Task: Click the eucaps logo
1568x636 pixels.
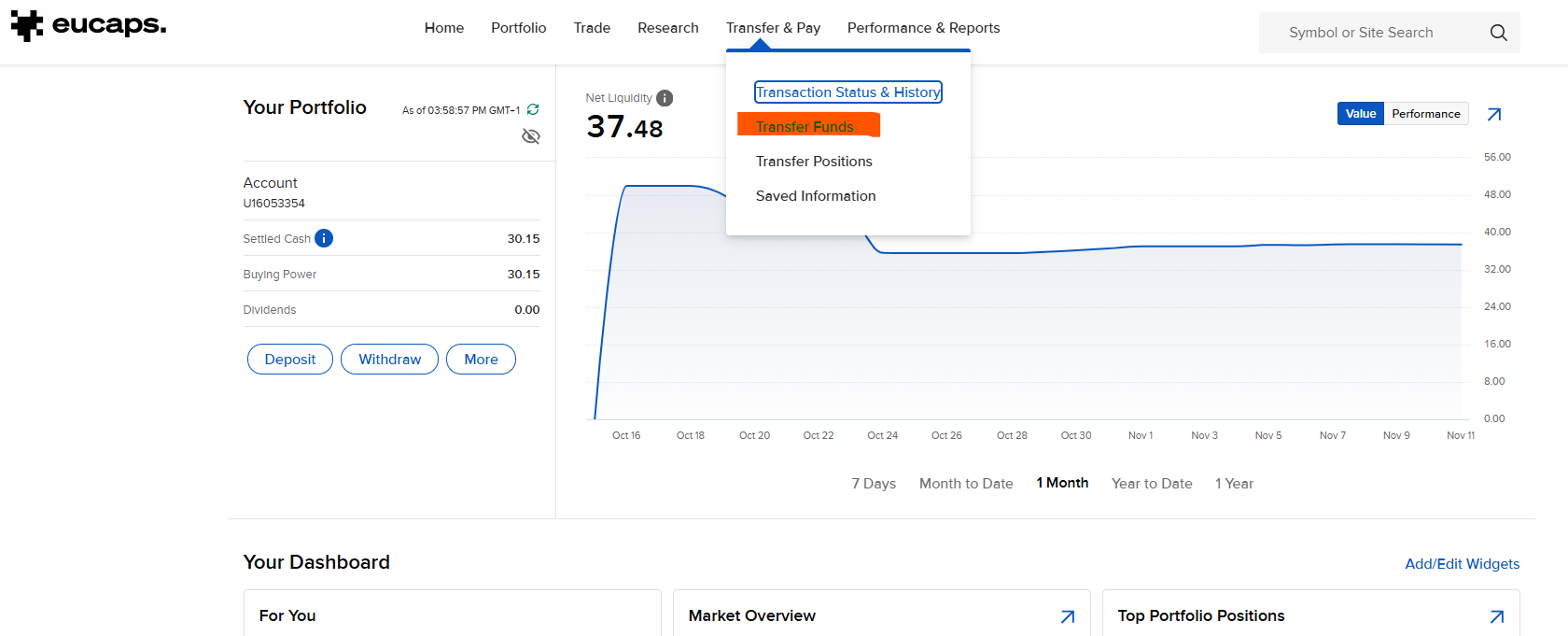Action: [89, 25]
